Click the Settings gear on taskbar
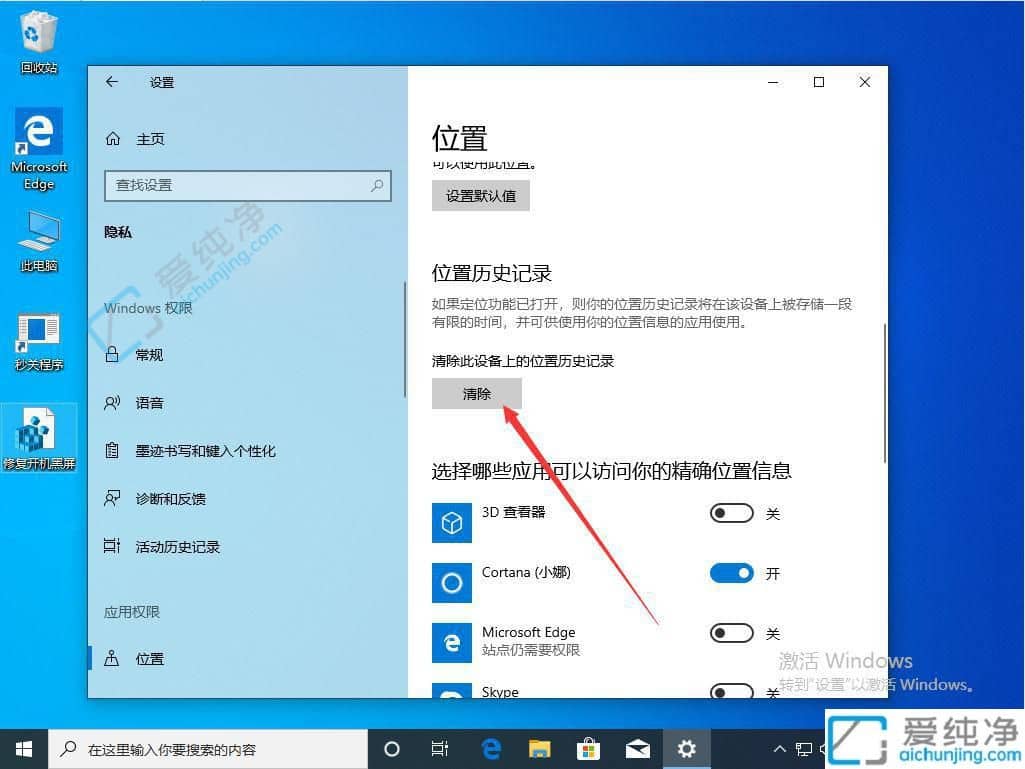 coord(686,749)
